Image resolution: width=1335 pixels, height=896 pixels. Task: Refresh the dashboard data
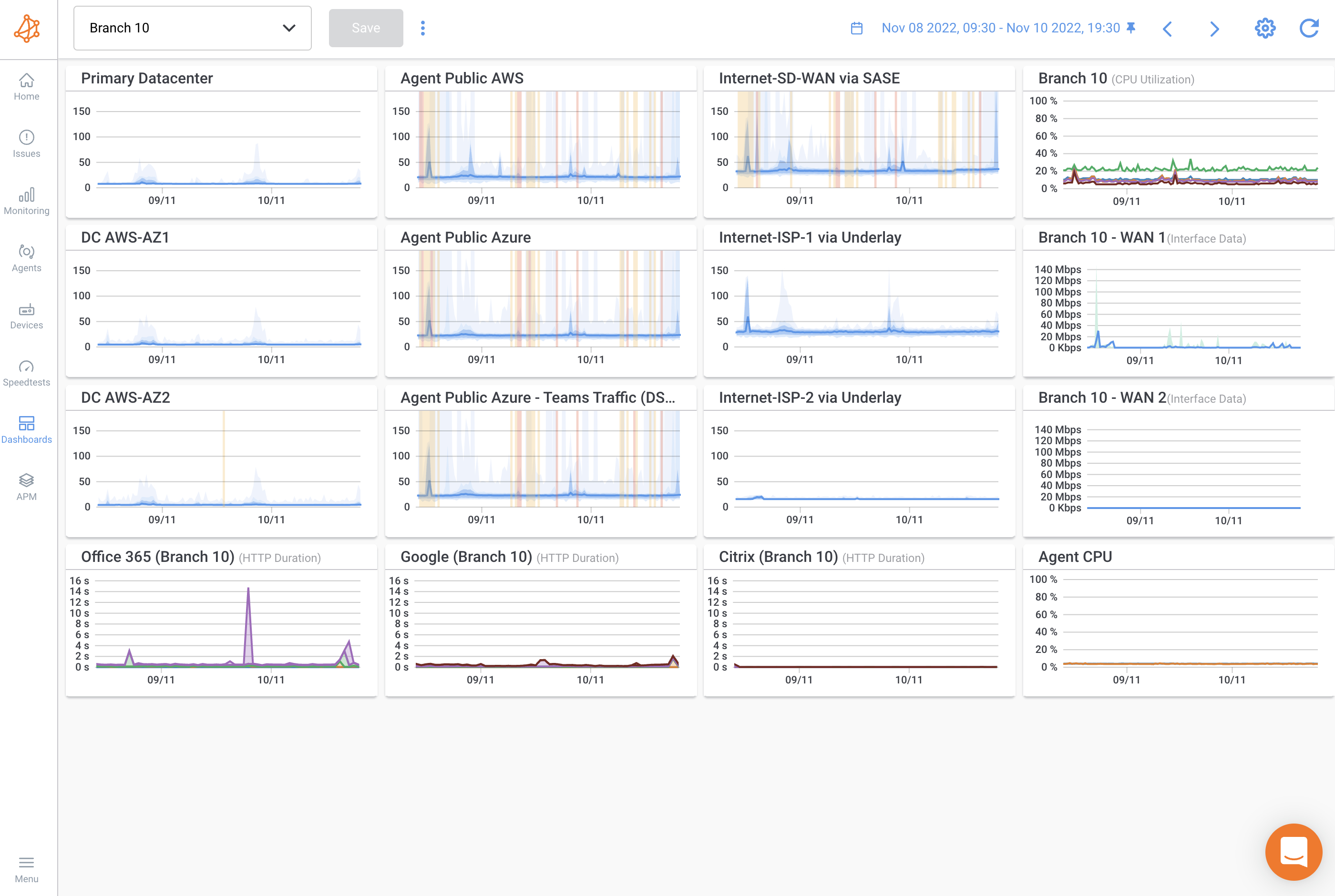pyautogui.click(x=1309, y=28)
